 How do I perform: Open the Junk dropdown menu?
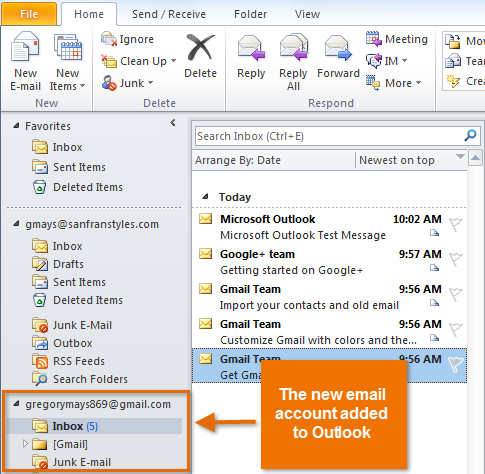(x=127, y=83)
